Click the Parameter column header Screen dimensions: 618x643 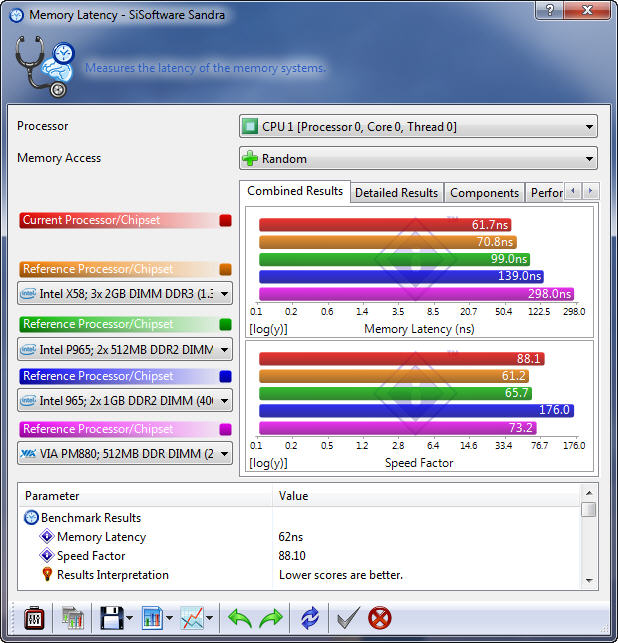(x=145, y=496)
